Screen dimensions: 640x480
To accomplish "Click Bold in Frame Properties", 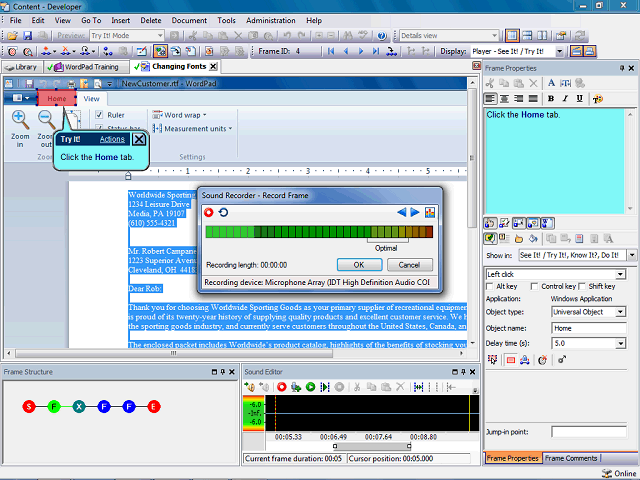I will (551, 98).
